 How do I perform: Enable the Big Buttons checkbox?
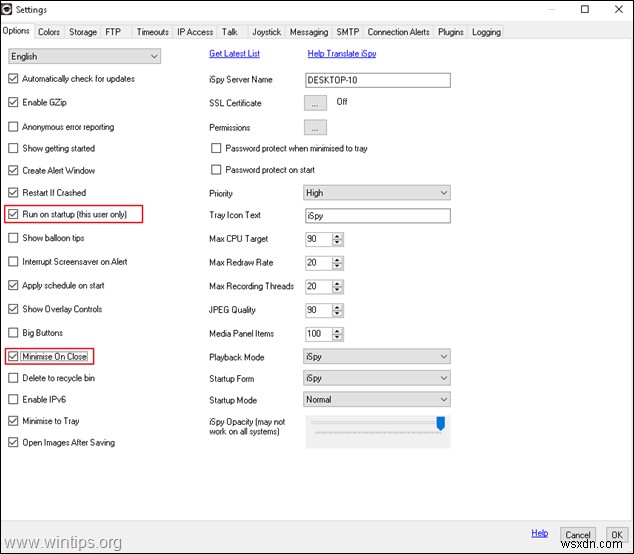tap(13, 333)
